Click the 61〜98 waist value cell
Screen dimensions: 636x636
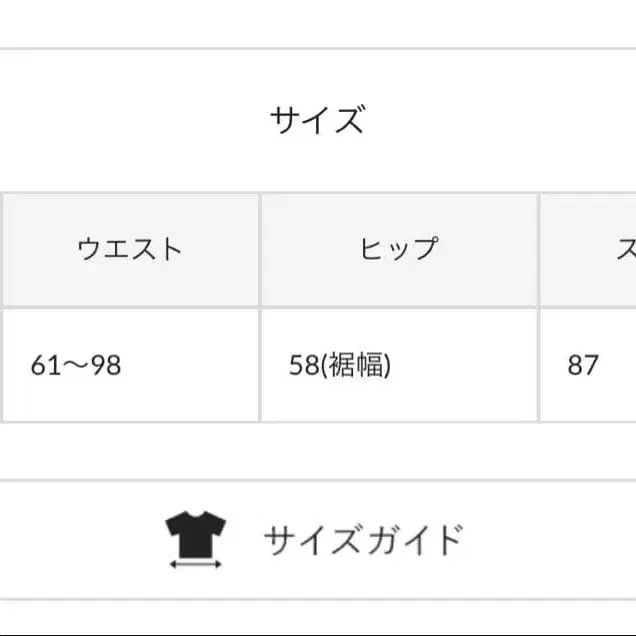coord(76,365)
